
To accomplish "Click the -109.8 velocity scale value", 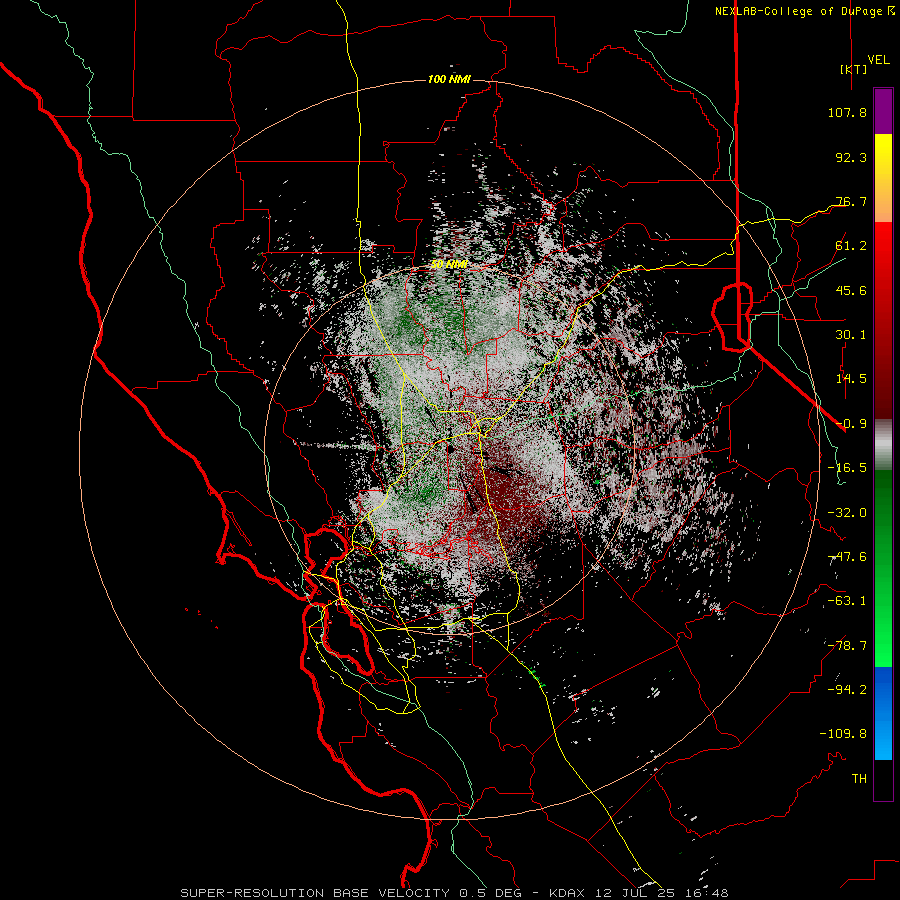I will coord(844,734).
